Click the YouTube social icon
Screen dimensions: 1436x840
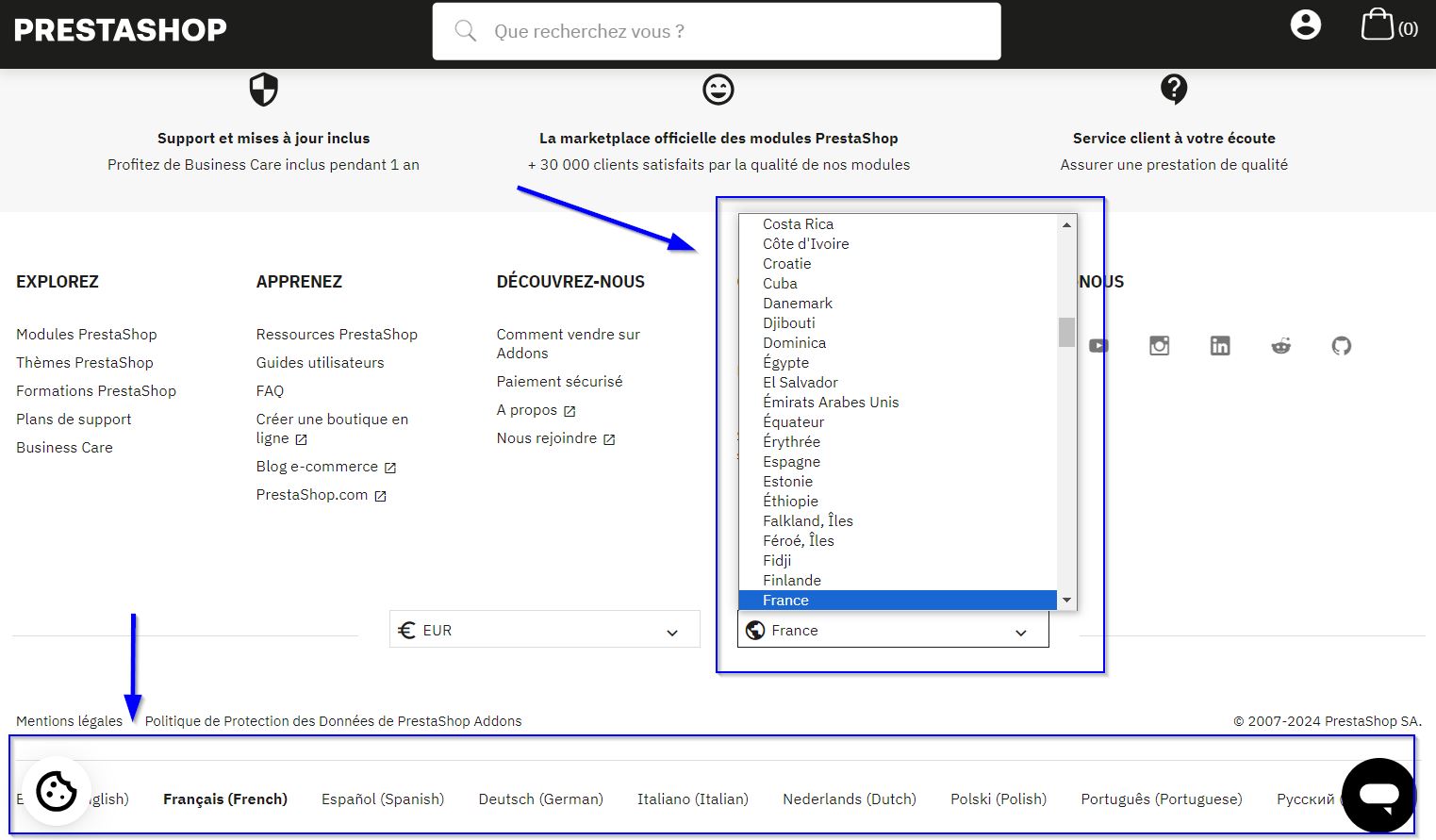tap(1098, 346)
